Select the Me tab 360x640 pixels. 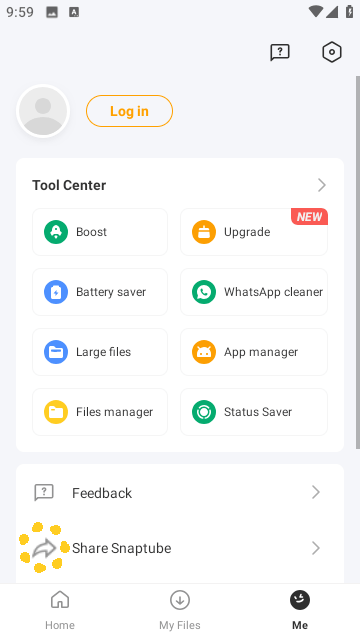pyautogui.click(x=300, y=611)
